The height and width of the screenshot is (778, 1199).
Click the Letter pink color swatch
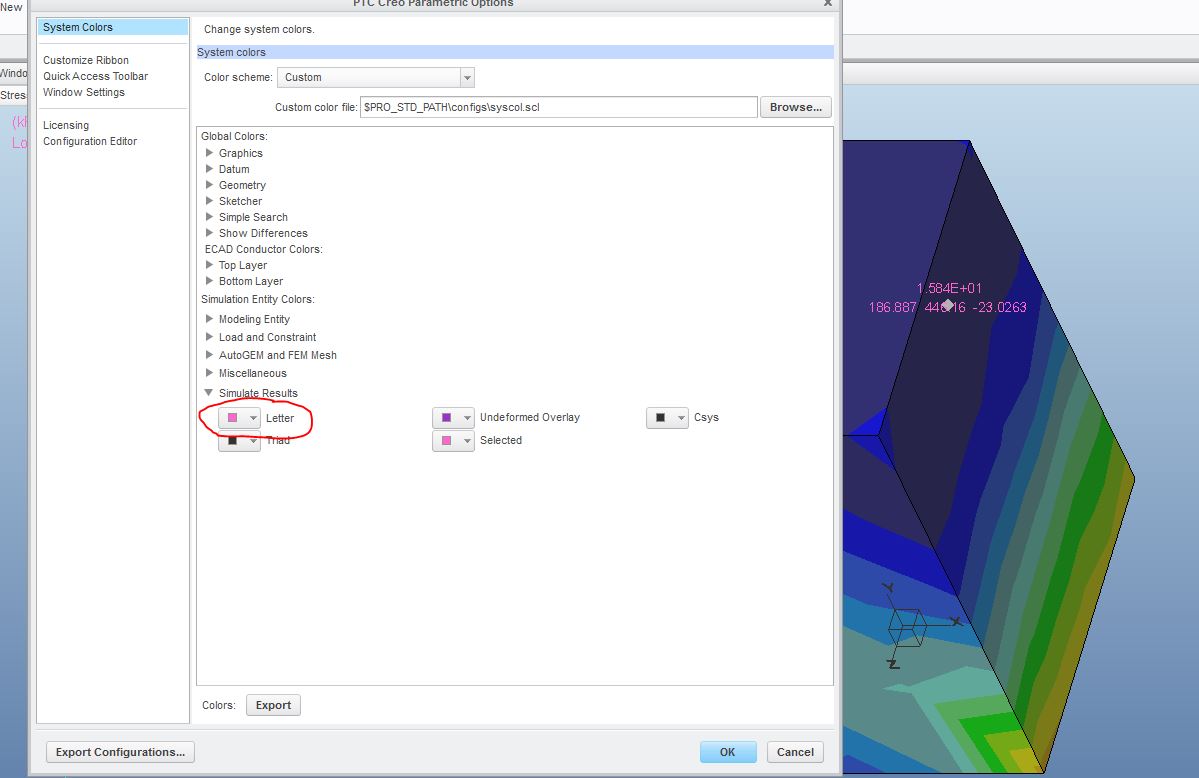[232, 418]
